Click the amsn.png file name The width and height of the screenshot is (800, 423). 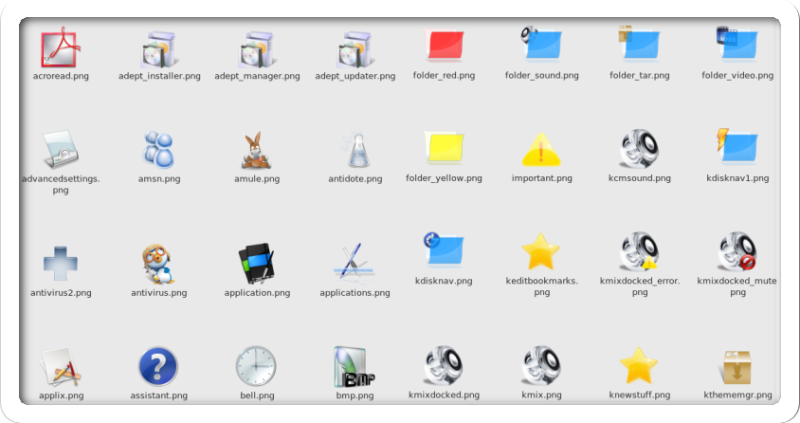pyautogui.click(x=159, y=179)
